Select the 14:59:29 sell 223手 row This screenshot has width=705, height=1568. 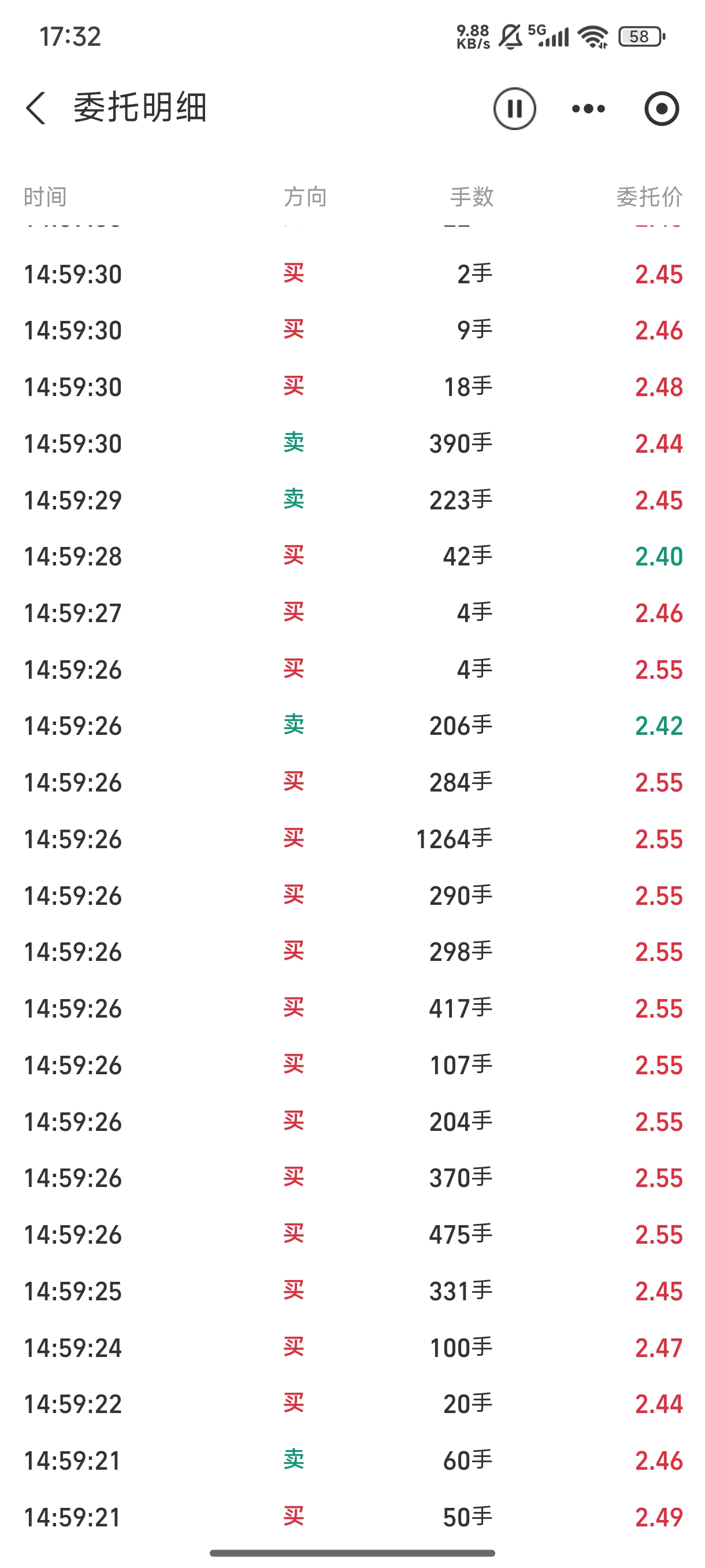click(353, 500)
